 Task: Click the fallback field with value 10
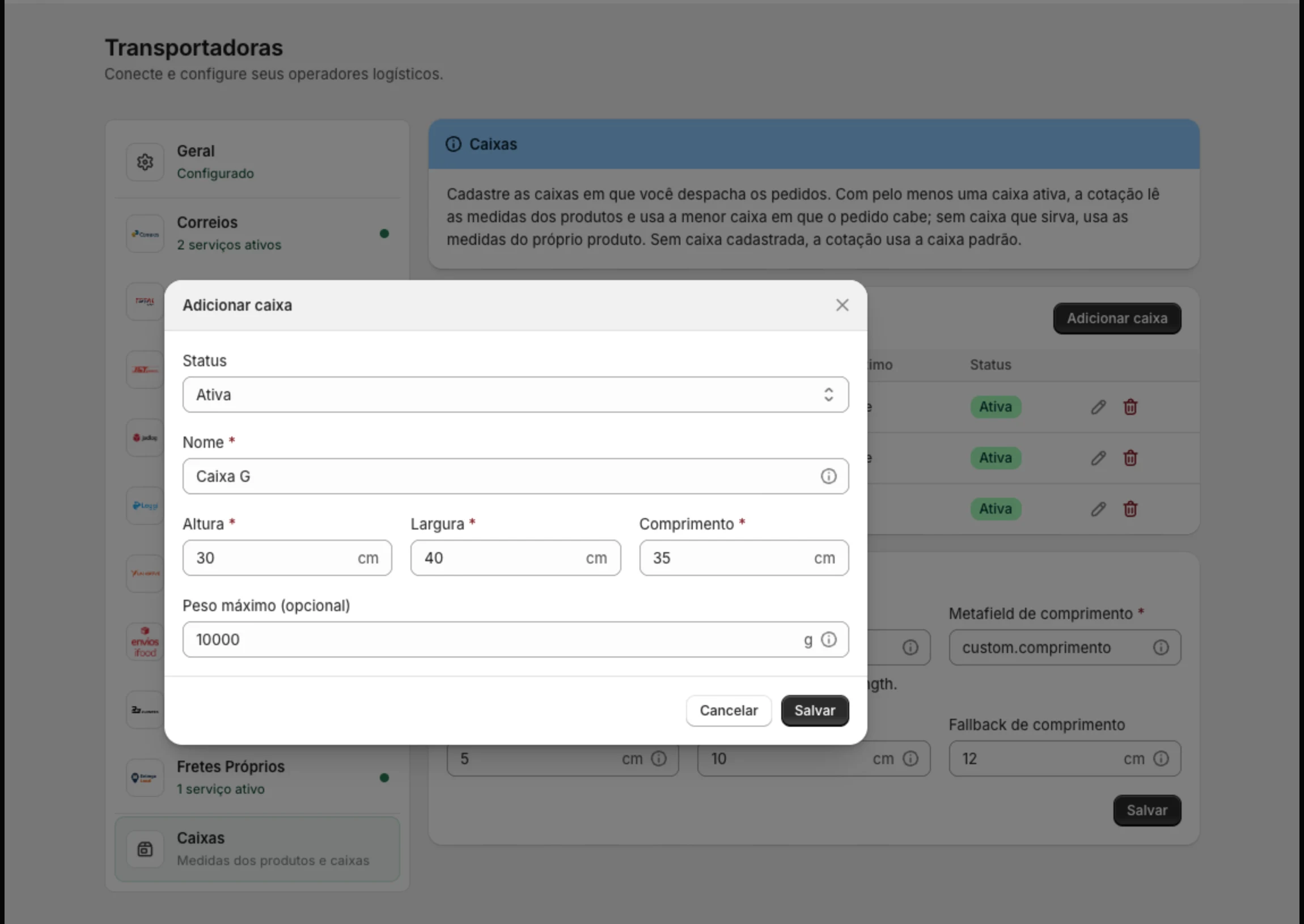(814, 758)
